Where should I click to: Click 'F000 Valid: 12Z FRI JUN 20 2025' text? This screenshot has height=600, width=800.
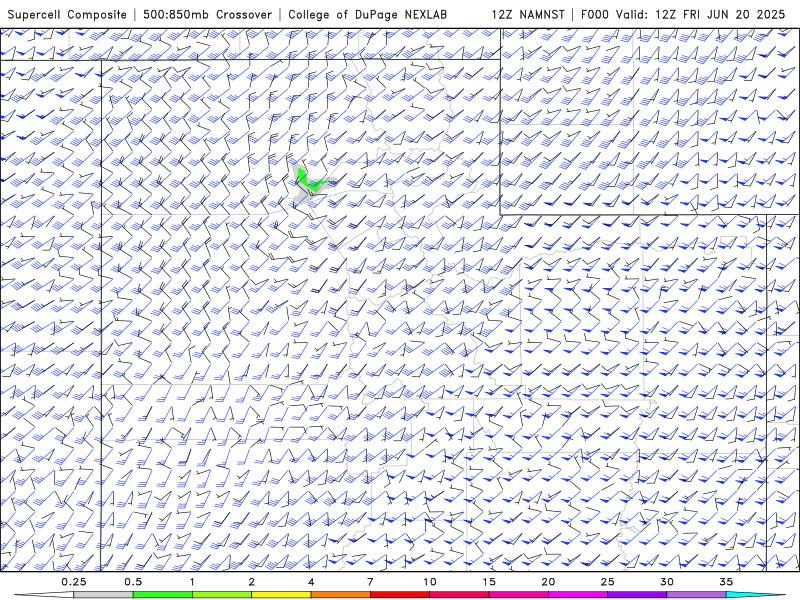683,14
